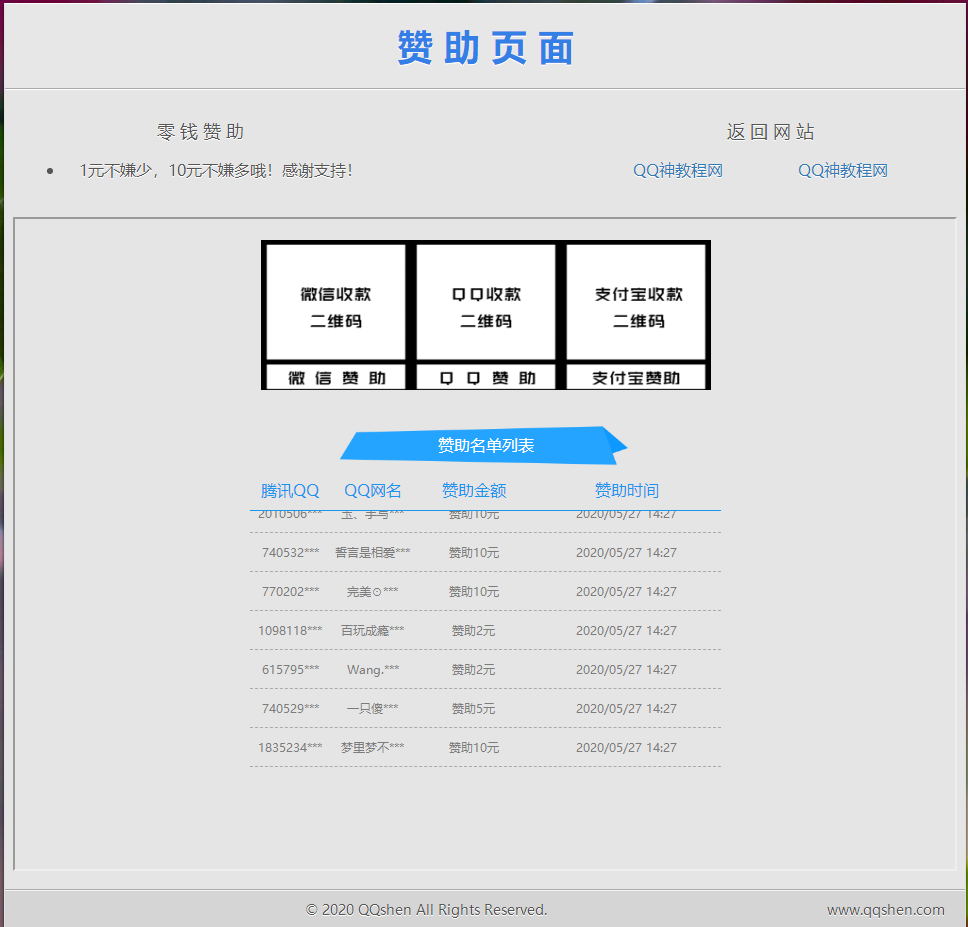Click 赞助10元 in the 770202*** row

[x=474, y=591]
